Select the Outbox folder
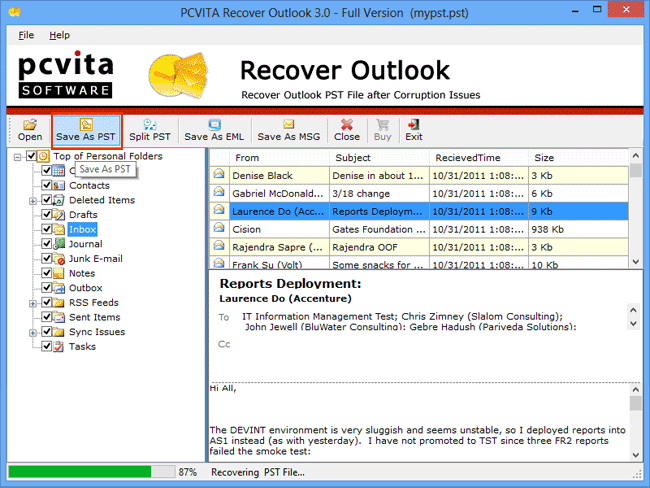Viewport: 650px width, 488px height. tap(85, 288)
